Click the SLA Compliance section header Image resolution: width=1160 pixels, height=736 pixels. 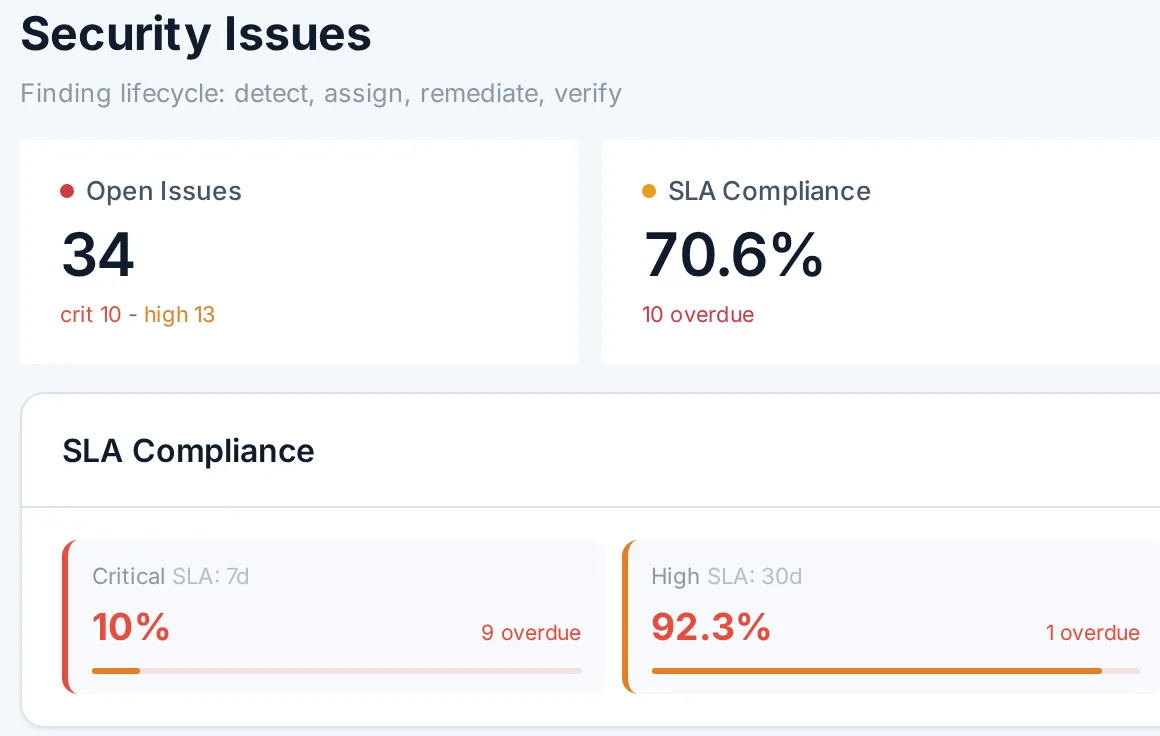click(188, 450)
